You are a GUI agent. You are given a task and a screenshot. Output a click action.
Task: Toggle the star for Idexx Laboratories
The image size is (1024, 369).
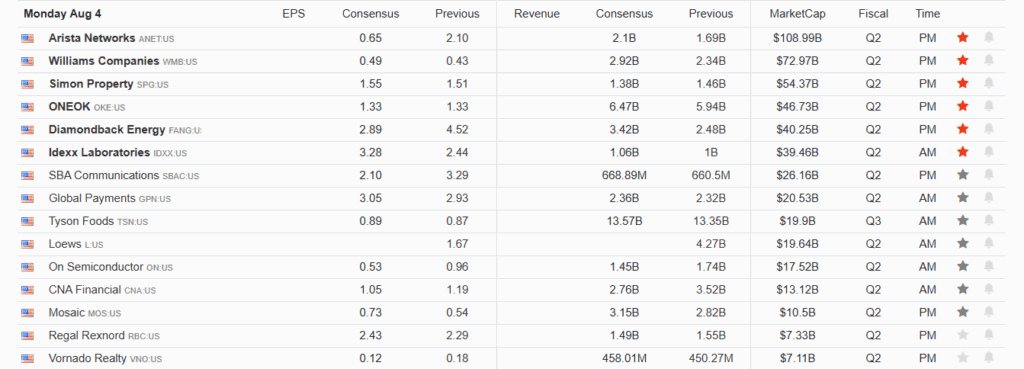tap(962, 152)
